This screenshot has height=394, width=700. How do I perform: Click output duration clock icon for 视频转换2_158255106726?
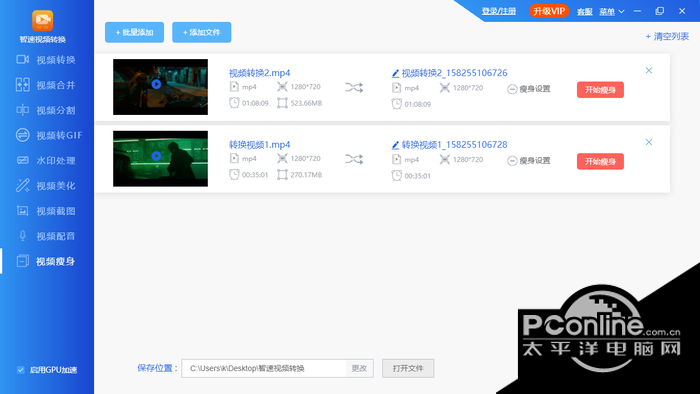pos(396,104)
